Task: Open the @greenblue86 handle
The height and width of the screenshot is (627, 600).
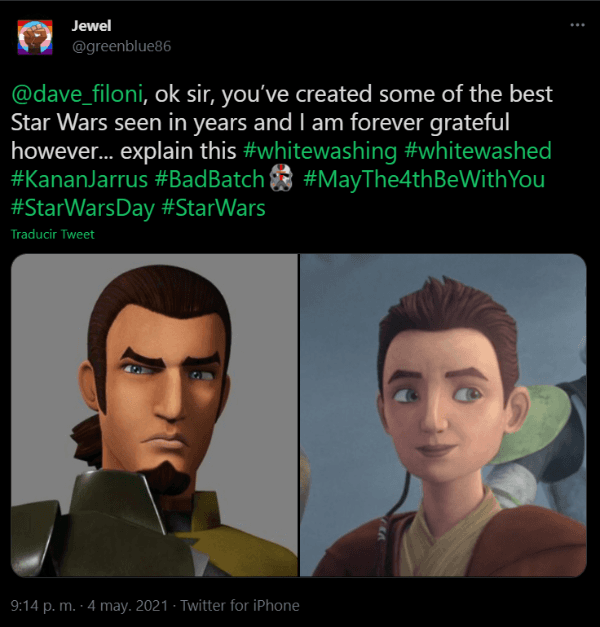Action: click(x=121, y=46)
